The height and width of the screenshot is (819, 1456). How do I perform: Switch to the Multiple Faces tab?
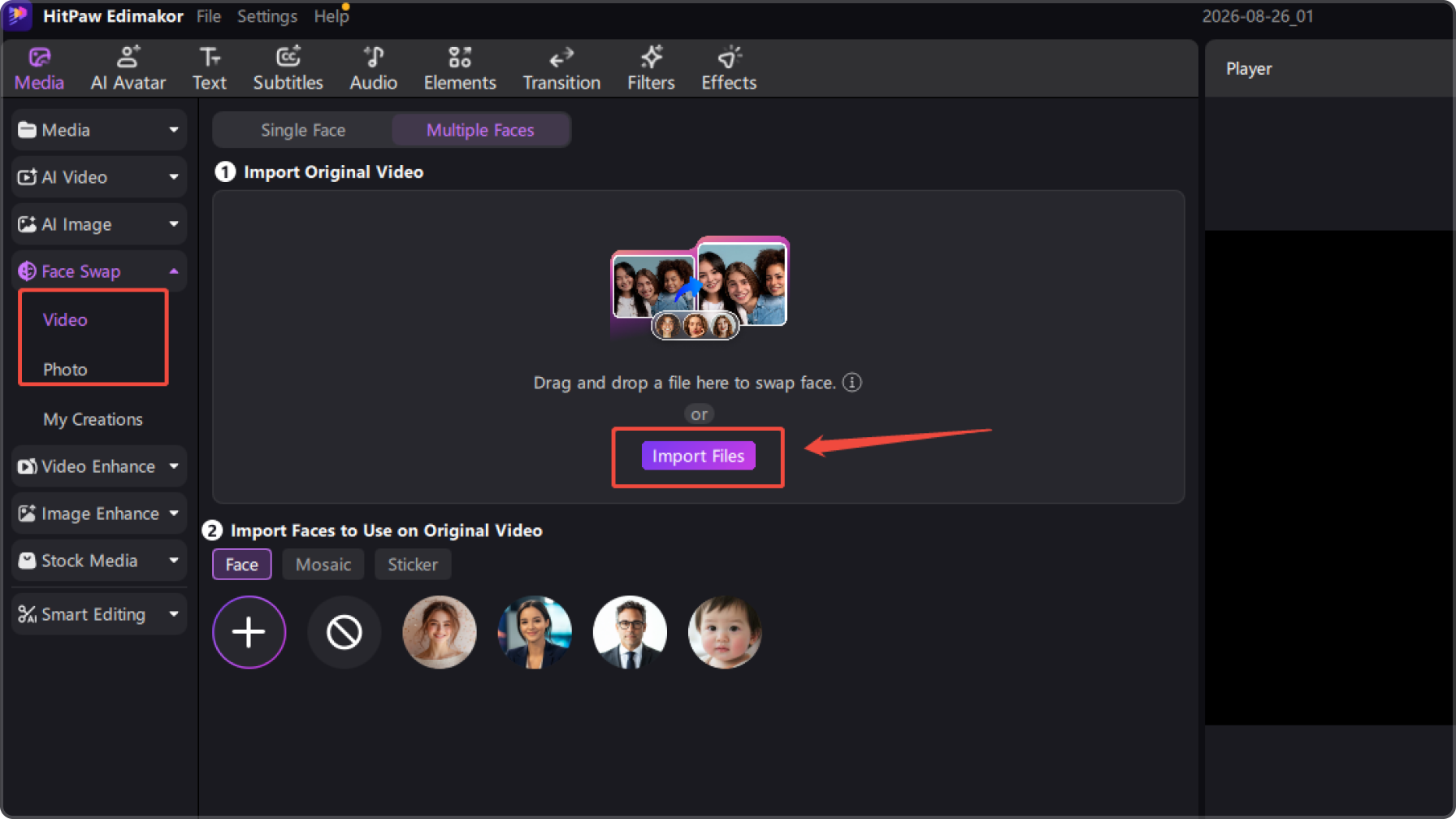480,130
